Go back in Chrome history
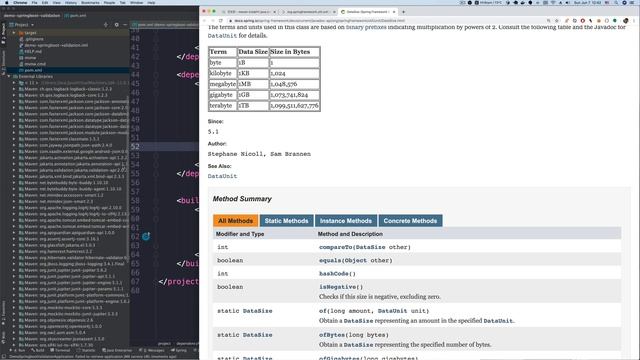This screenshot has height=360, width=640. [x=204, y=20]
